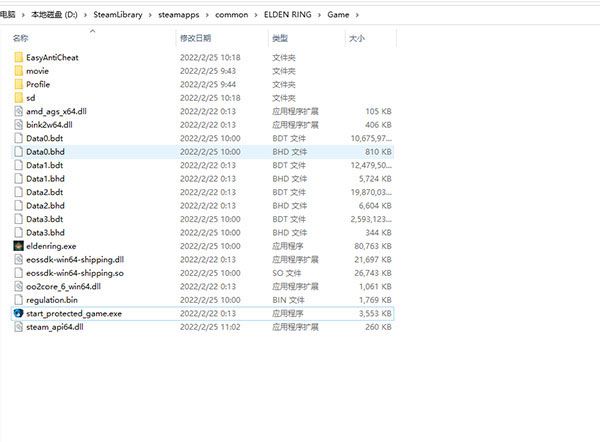Screen dimensions: 600x442
Task: Click the amd_ags_x64.dll file icon
Action: point(19,111)
